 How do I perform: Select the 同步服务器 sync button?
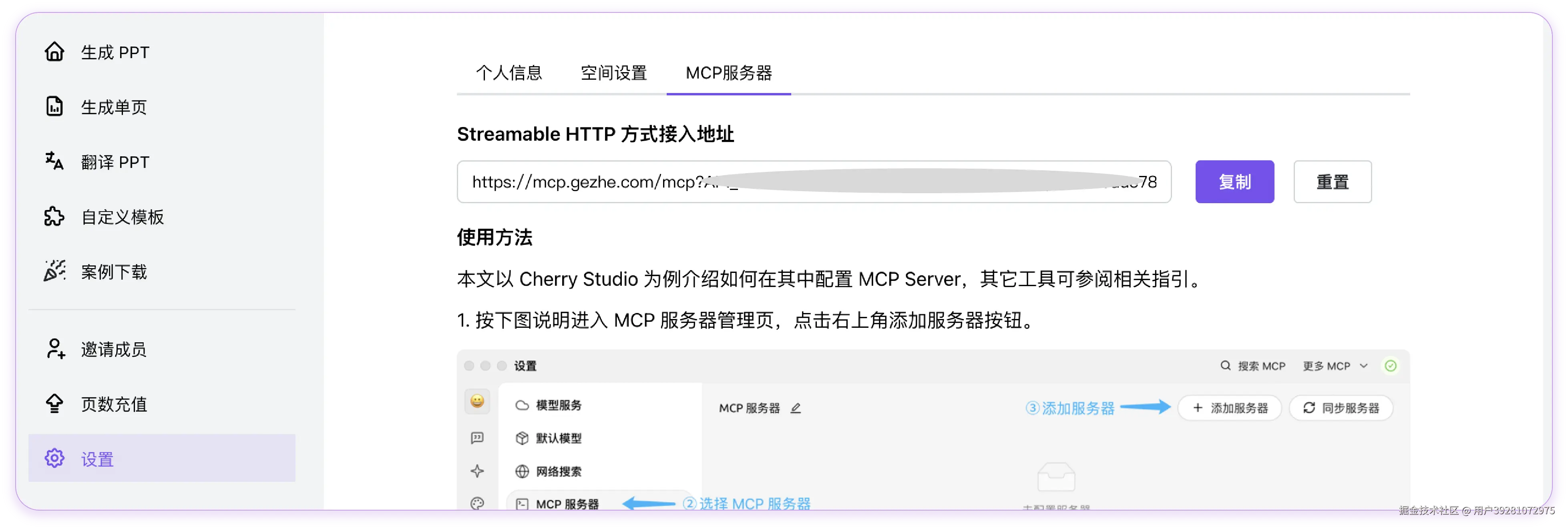[x=1341, y=408]
